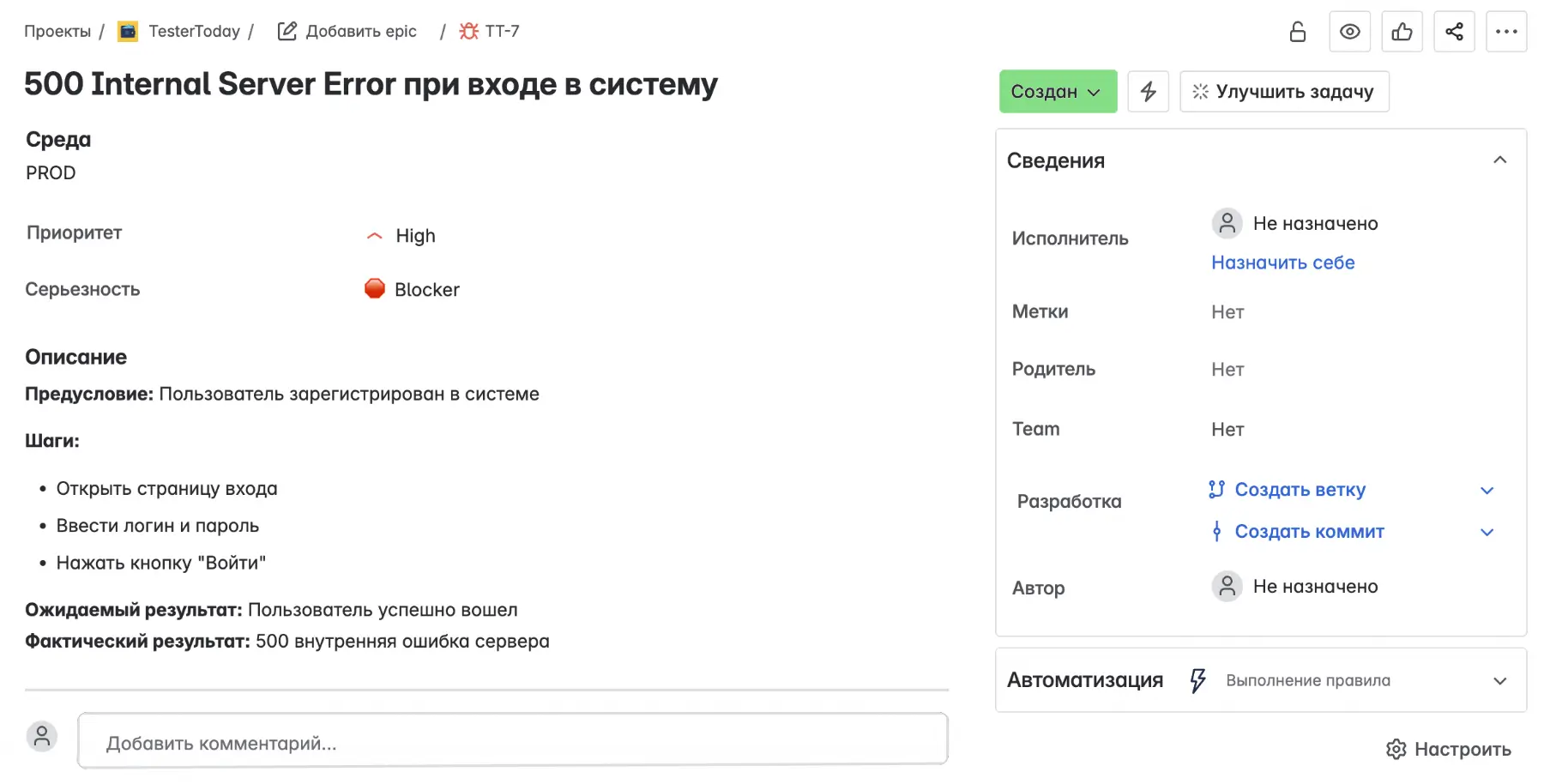Open the more actions (ellipsis) icon

pyautogui.click(x=1506, y=31)
